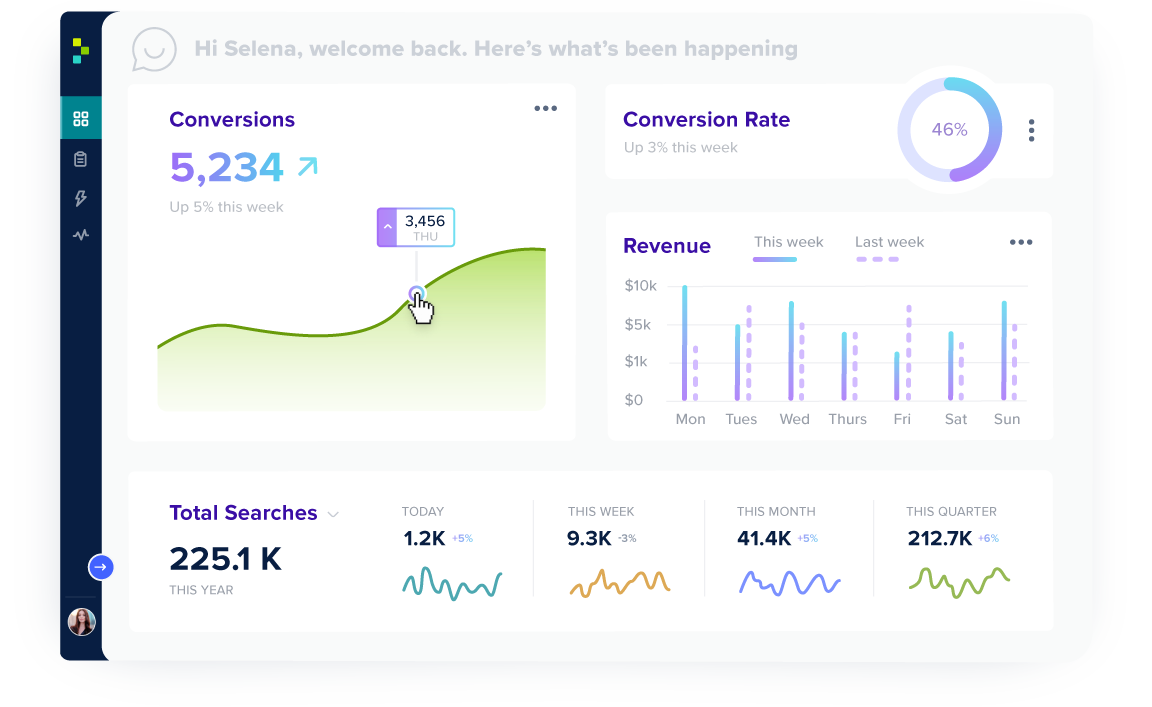Click the purple caret on the 3,456 tooltip
1152x707 pixels.
point(387,227)
